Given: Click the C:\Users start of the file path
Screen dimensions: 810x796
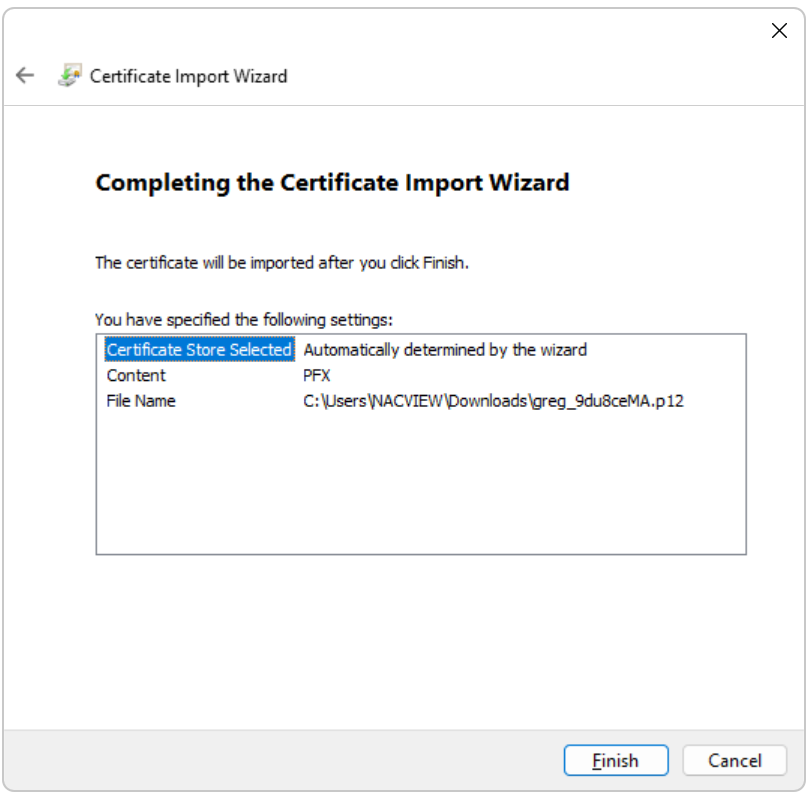Looking at the screenshot, I should (335, 401).
